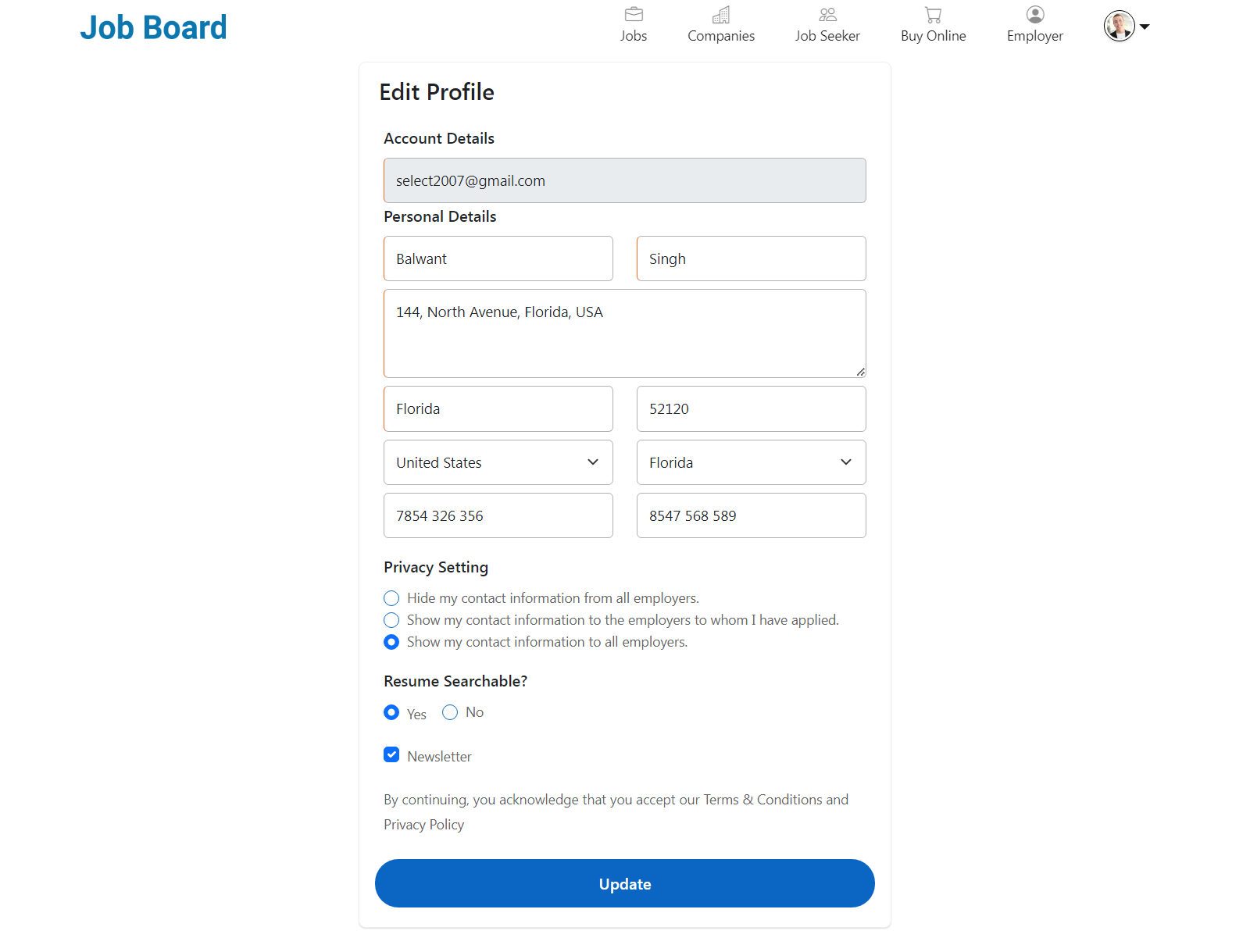Image resolution: width=1250 pixels, height=952 pixels.
Task: Navigate to the Jobs menu item
Action: coord(634,35)
